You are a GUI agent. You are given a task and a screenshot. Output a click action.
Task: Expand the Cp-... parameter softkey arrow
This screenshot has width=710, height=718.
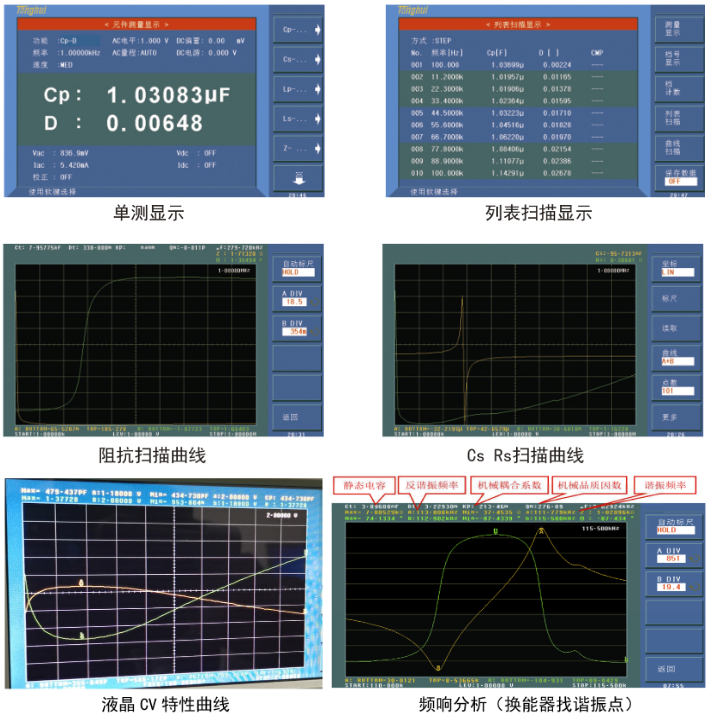tap(317, 30)
